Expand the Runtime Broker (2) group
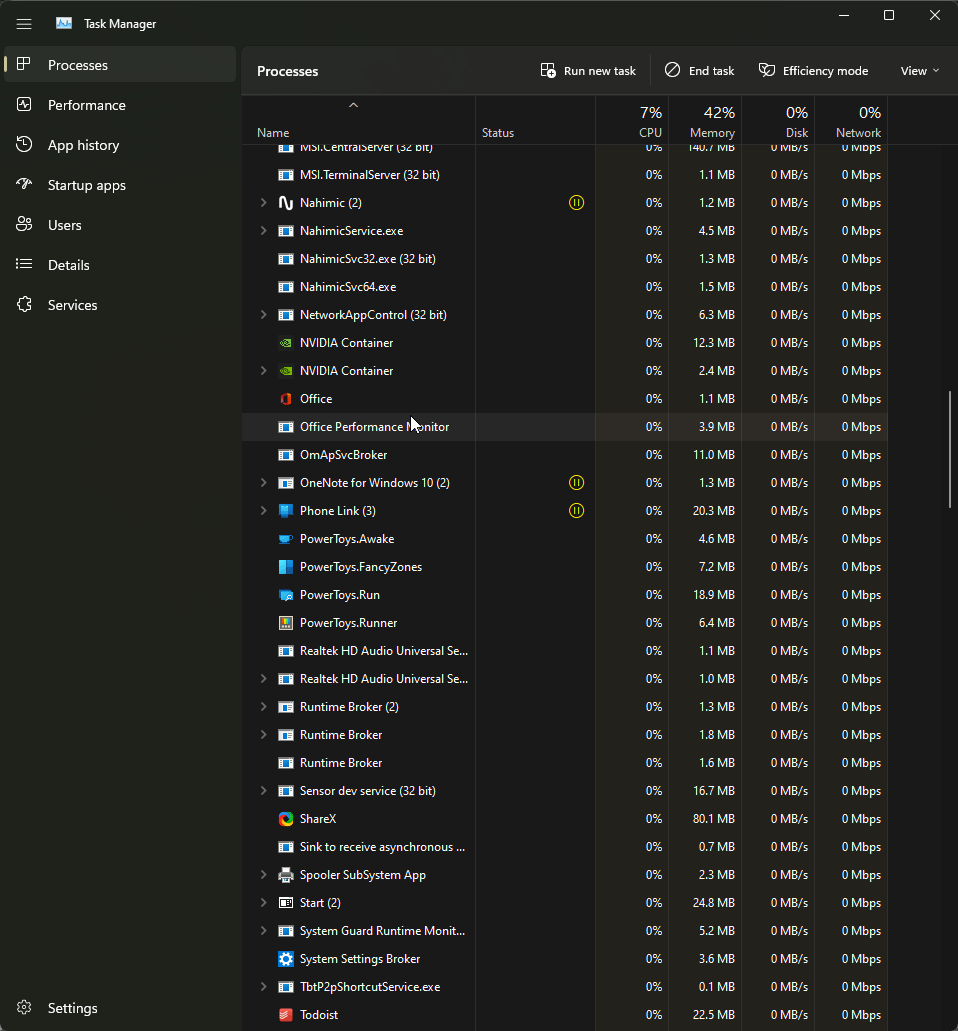The width and height of the screenshot is (958, 1031). pyautogui.click(x=264, y=707)
